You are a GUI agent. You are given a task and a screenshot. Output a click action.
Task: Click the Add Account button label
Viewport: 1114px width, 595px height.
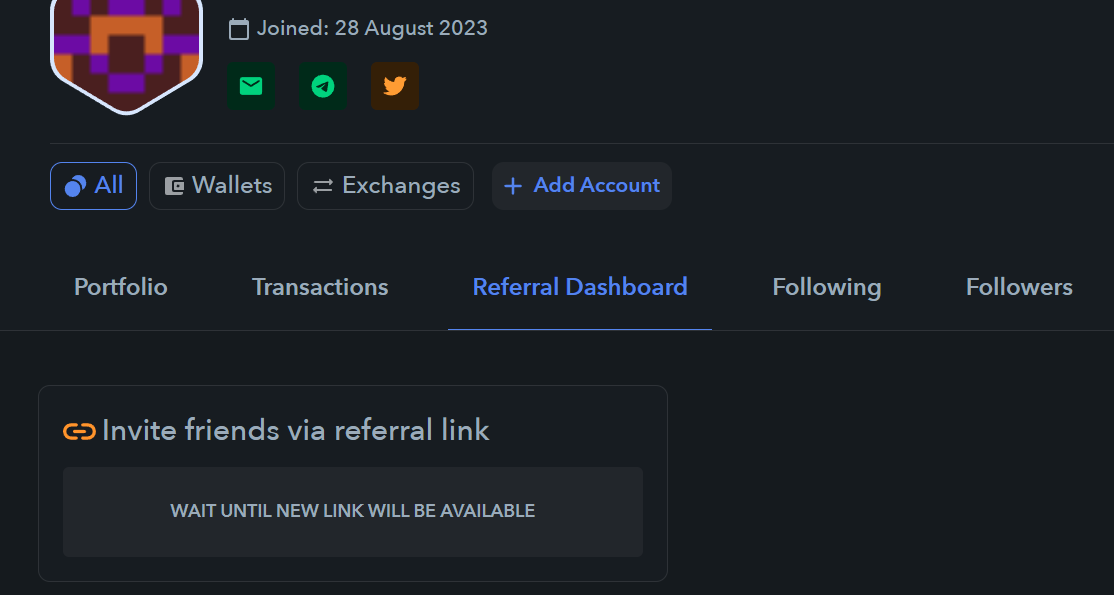point(596,186)
